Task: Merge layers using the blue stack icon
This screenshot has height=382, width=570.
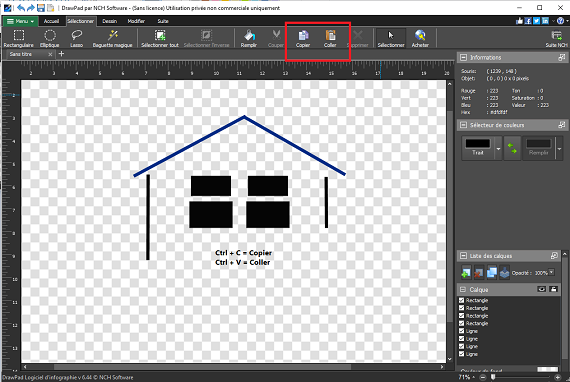Action: [x=505, y=273]
